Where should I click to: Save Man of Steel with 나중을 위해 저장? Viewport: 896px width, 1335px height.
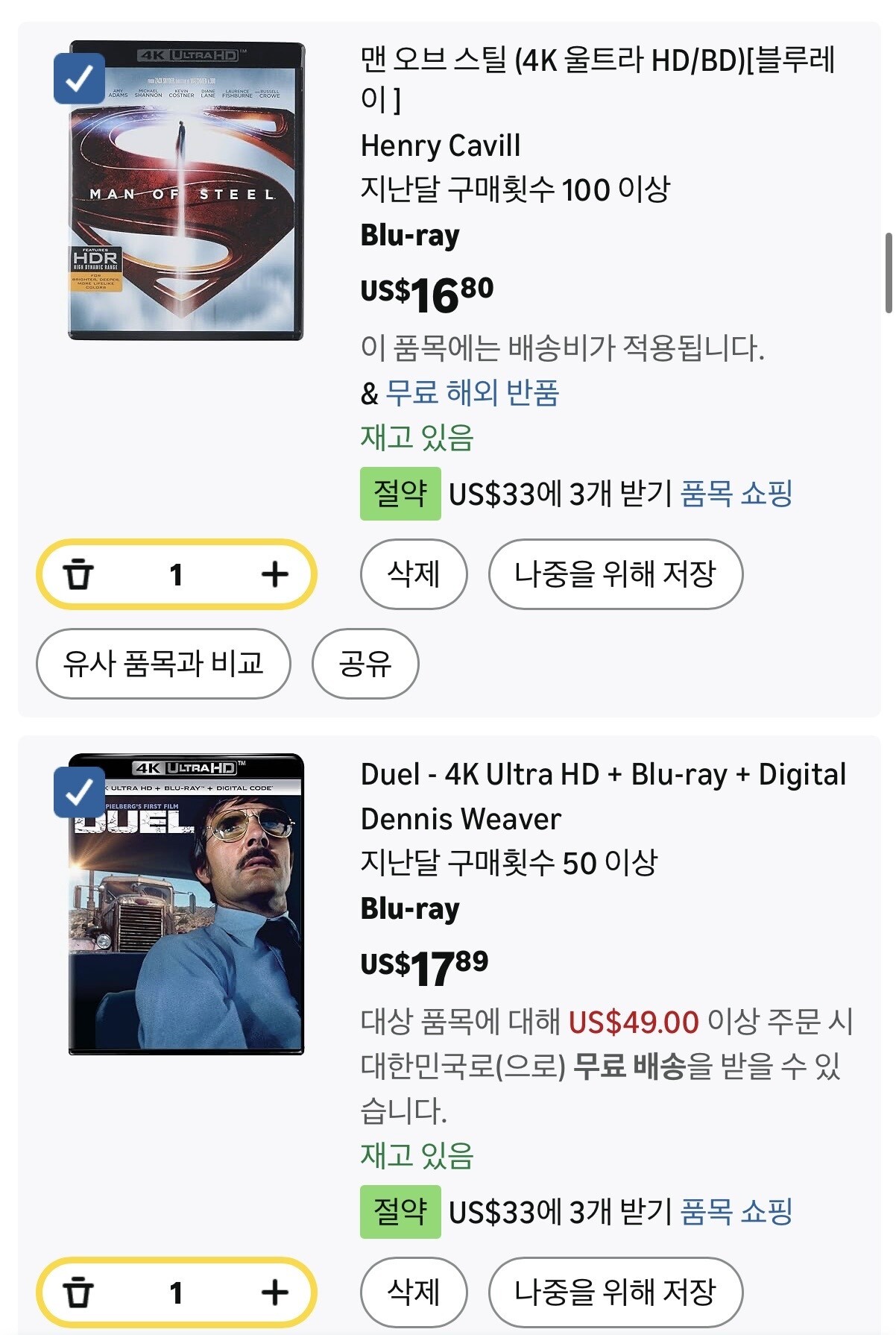pyautogui.click(x=615, y=574)
